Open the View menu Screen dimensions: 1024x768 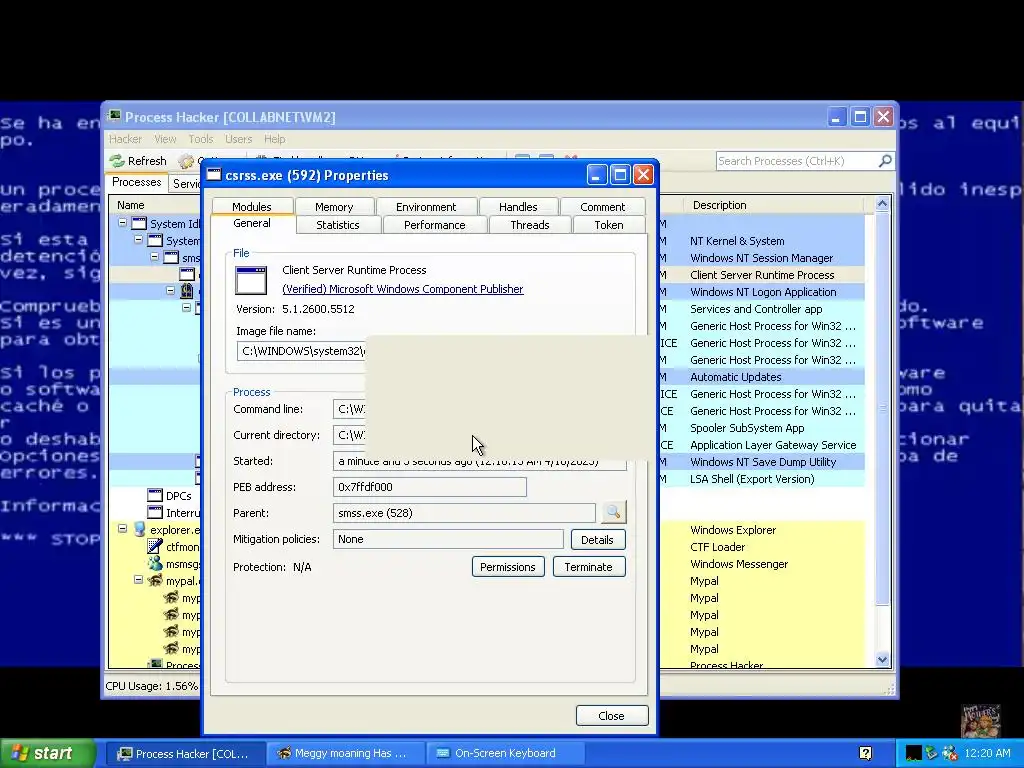(x=165, y=139)
